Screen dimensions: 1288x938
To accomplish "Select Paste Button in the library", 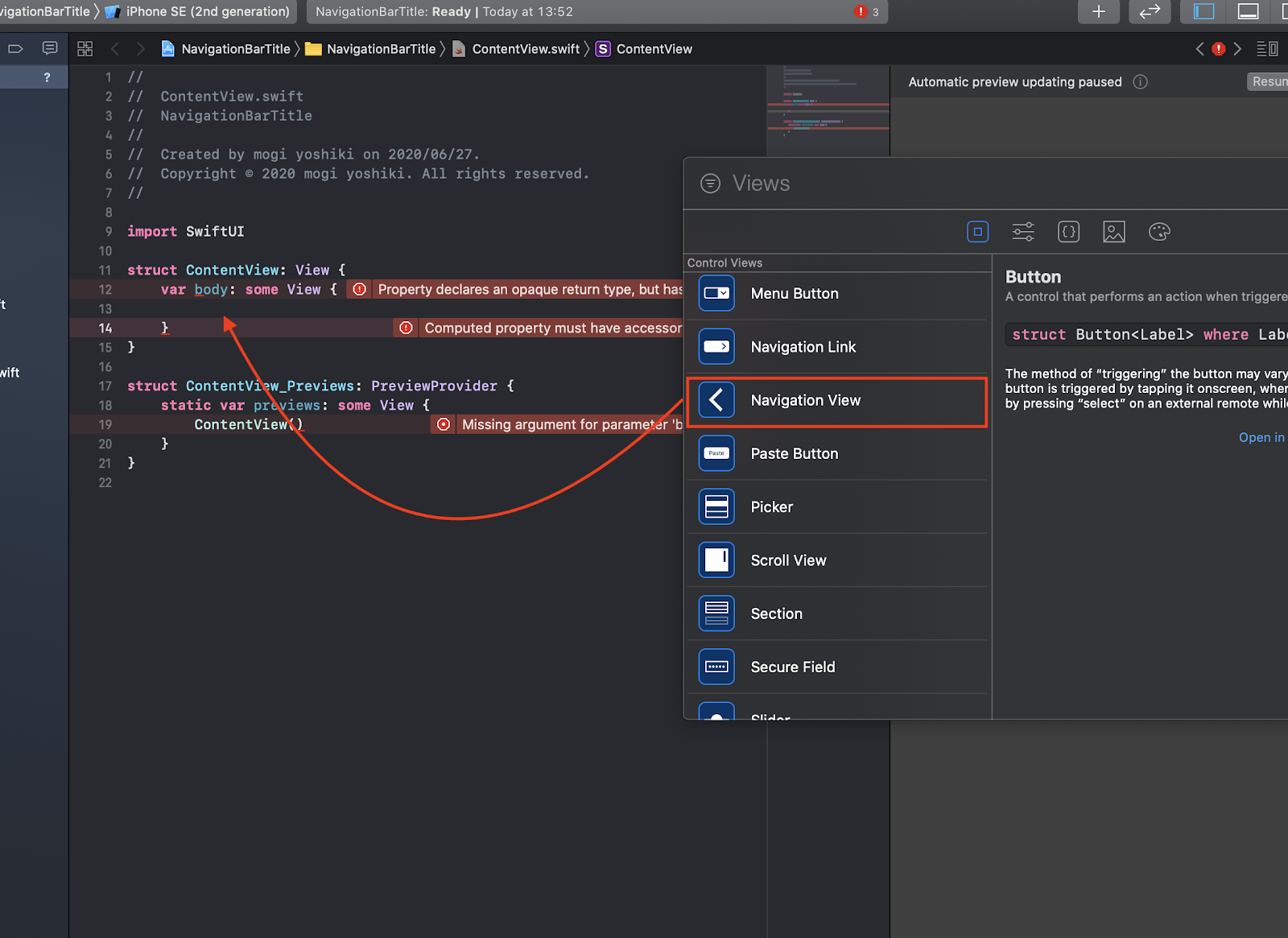I will (836, 454).
